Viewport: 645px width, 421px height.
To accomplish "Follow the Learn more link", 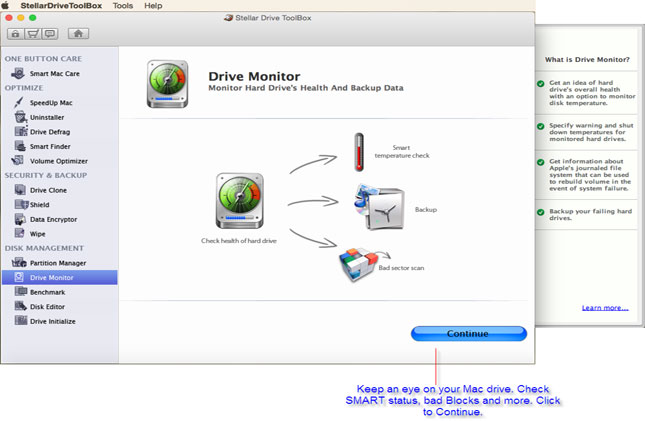I will (x=605, y=308).
